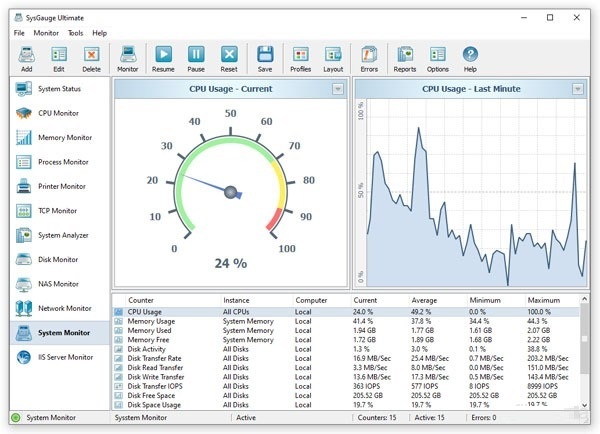Open the Tools menu
The image size is (600, 434).
(x=76, y=33)
